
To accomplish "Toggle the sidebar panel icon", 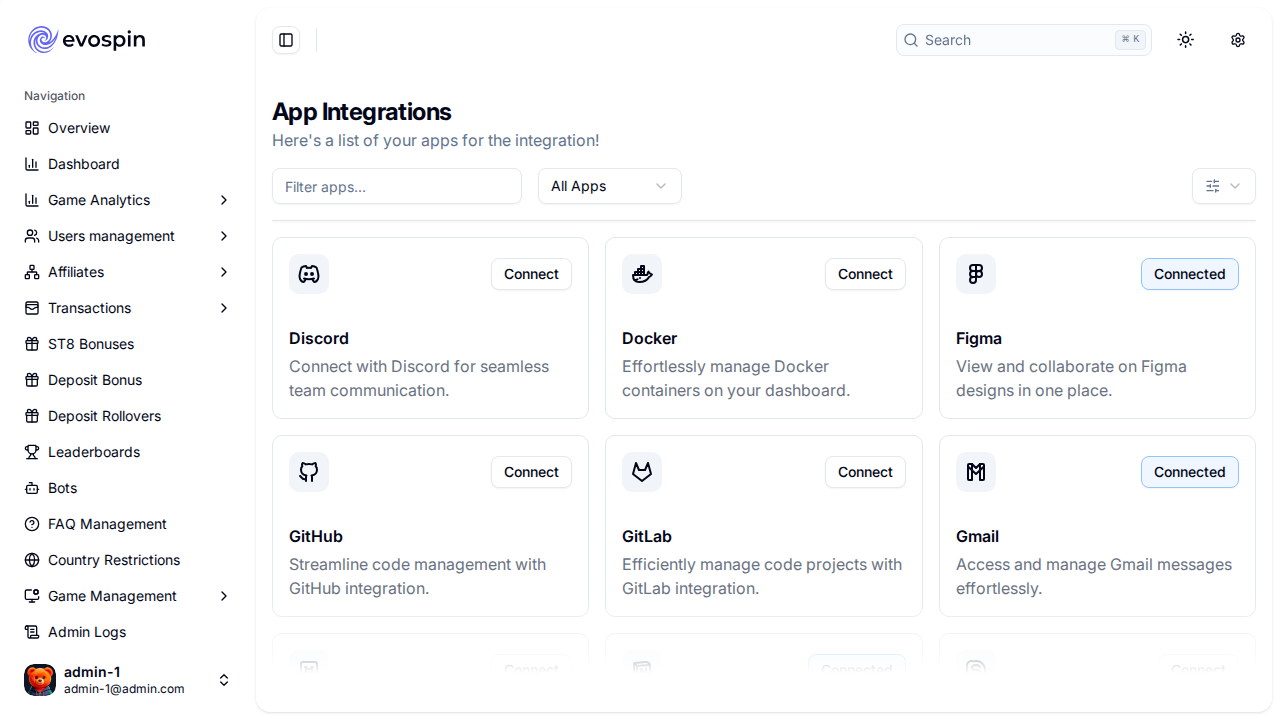I will pyautogui.click(x=286, y=40).
